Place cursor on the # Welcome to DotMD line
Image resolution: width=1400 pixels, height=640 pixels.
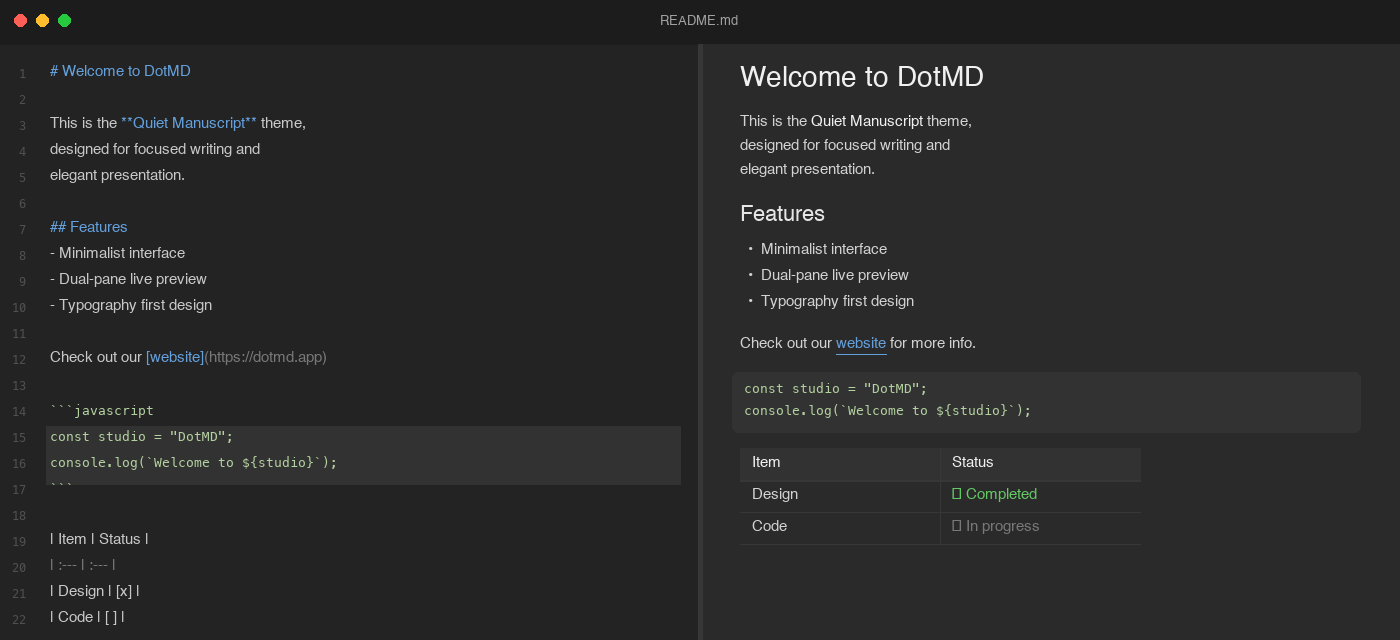[120, 71]
